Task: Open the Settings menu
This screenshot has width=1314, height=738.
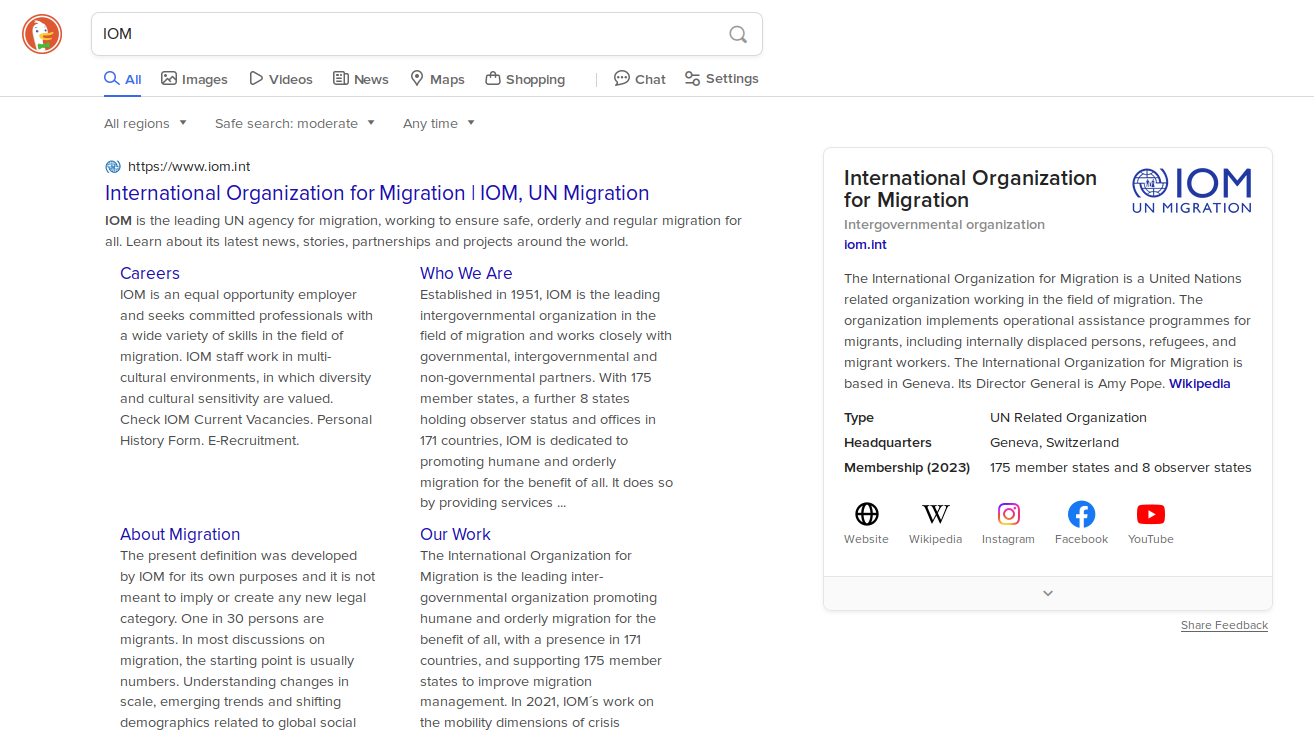Action: [721, 79]
